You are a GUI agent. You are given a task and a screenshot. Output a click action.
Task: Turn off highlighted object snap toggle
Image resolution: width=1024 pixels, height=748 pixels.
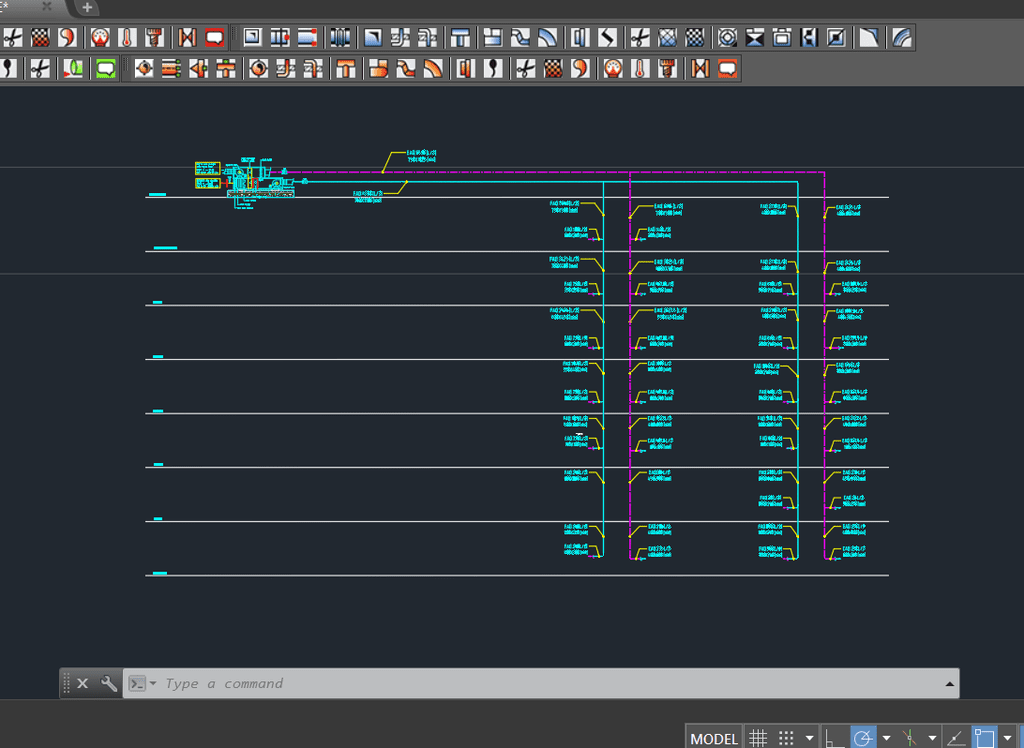click(x=985, y=738)
